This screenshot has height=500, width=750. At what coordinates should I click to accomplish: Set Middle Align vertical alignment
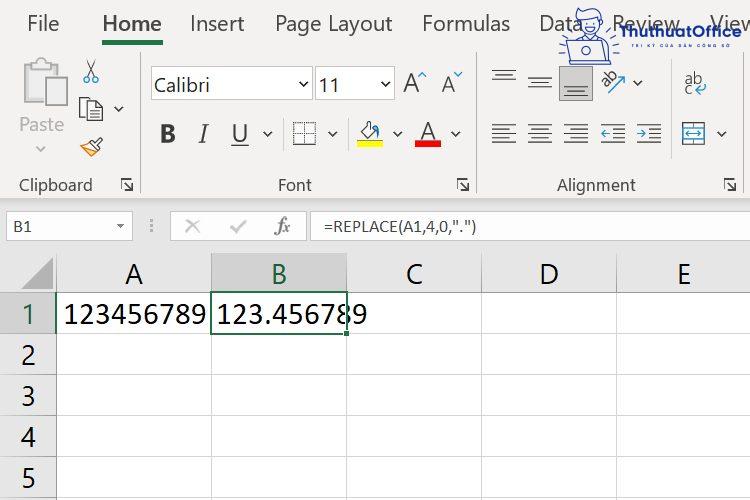tap(540, 83)
